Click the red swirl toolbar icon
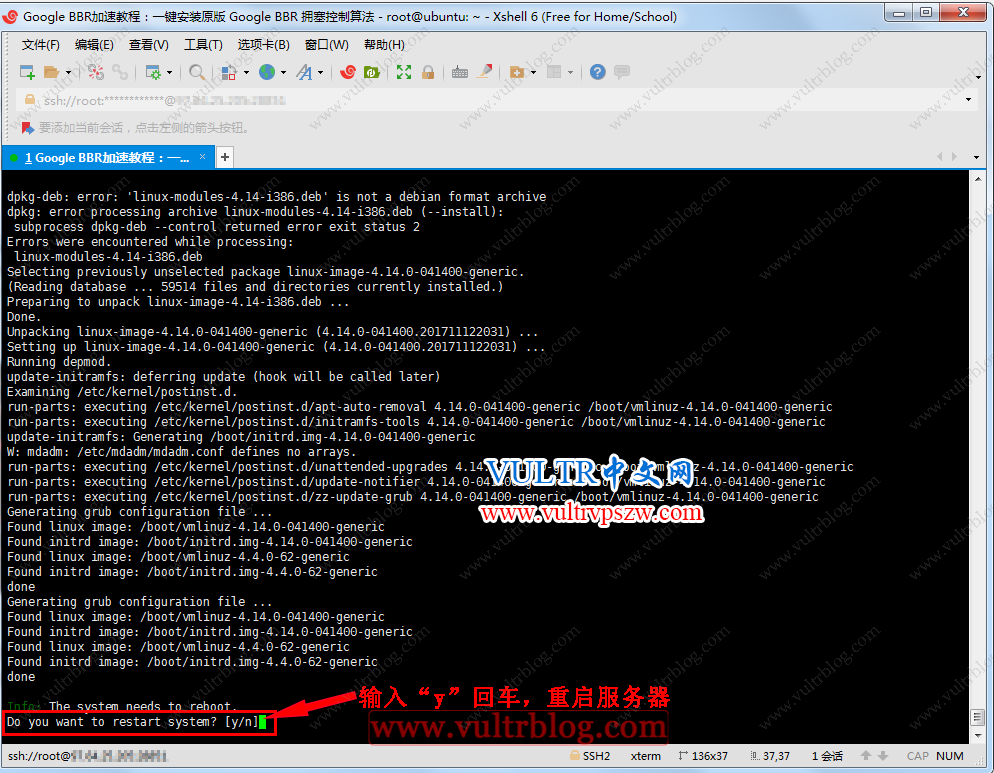Screen dimensions: 994x773 (x=347, y=72)
